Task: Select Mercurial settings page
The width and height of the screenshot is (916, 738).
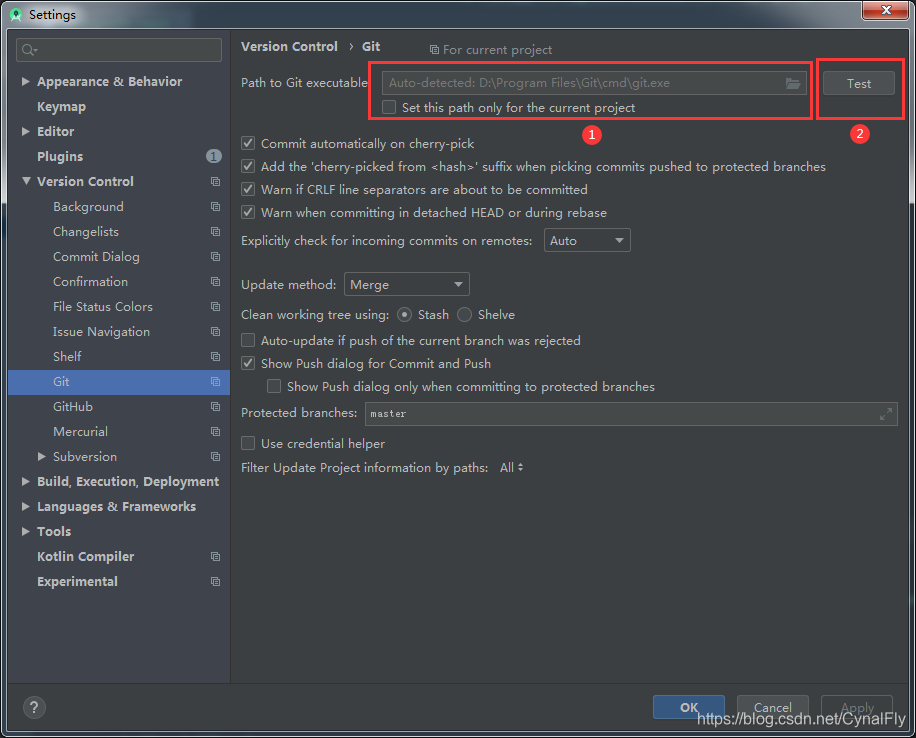Action: pos(81,432)
